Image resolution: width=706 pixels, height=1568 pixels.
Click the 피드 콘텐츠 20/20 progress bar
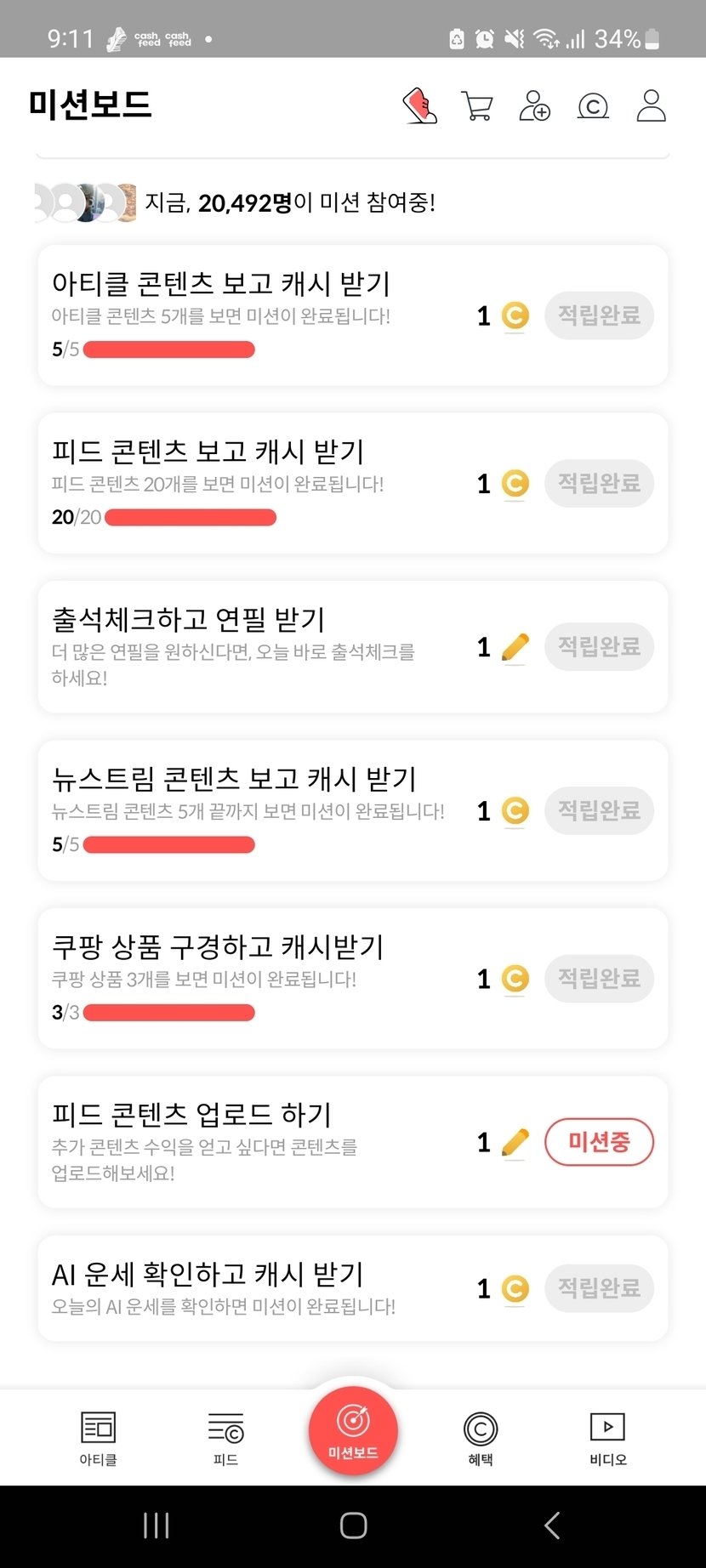[191, 517]
